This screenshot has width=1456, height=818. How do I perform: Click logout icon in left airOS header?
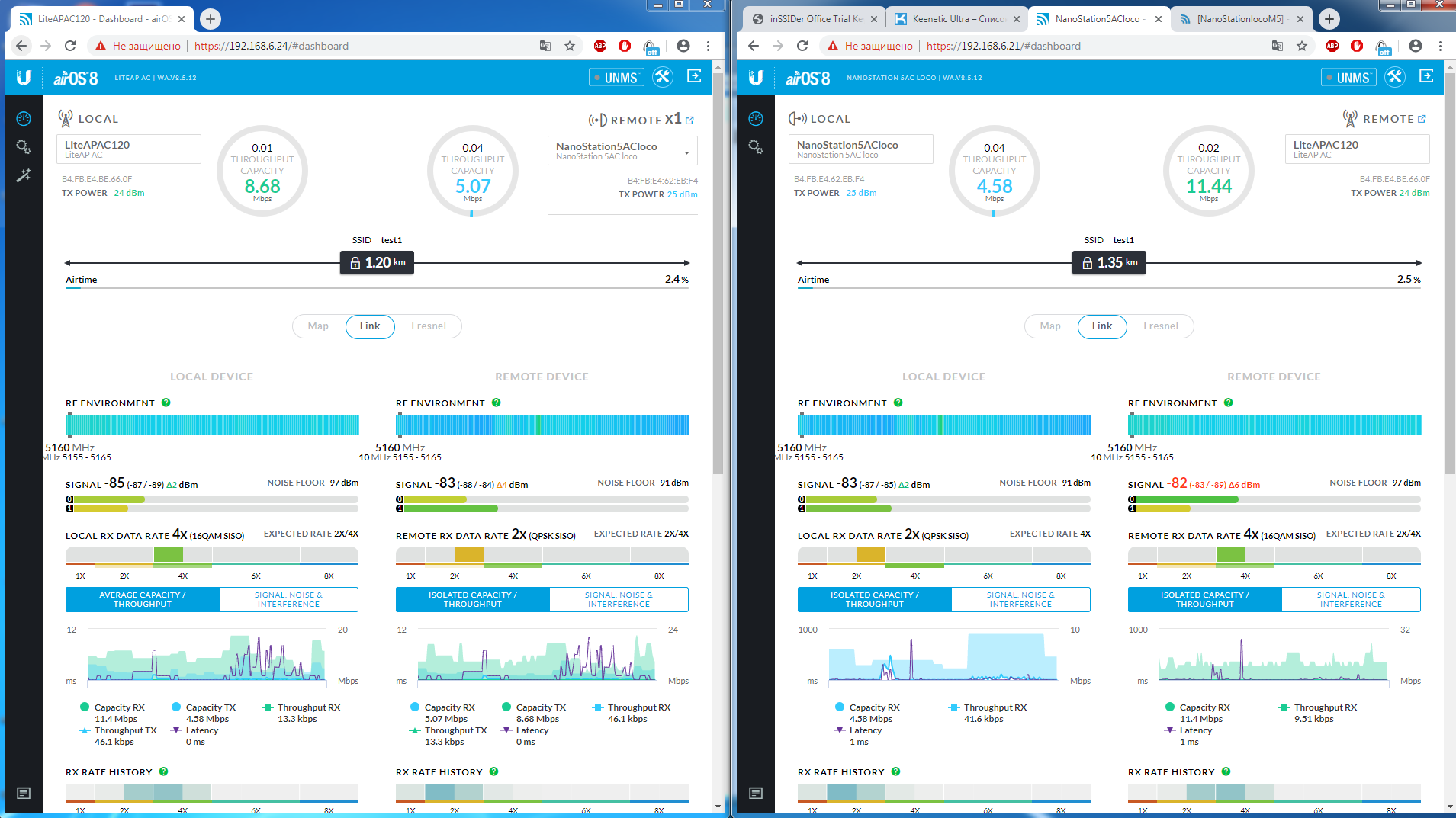coord(694,76)
